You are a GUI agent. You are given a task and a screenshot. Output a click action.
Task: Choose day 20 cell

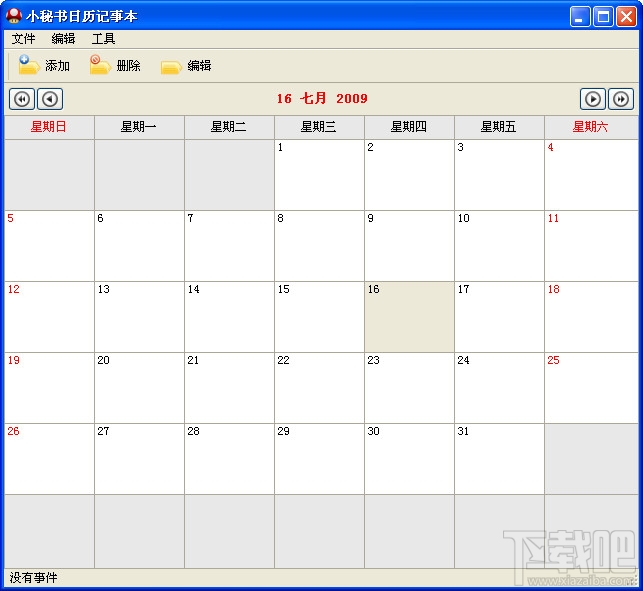[139, 388]
